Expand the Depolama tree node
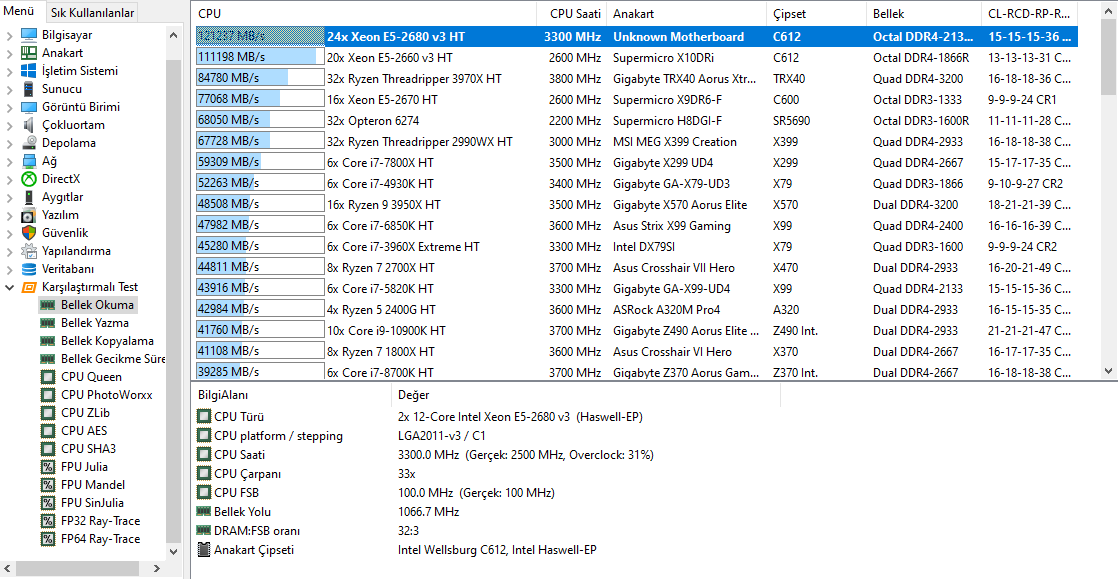The height and width of the screenshot is (579, 1118). tap(9, 143)
